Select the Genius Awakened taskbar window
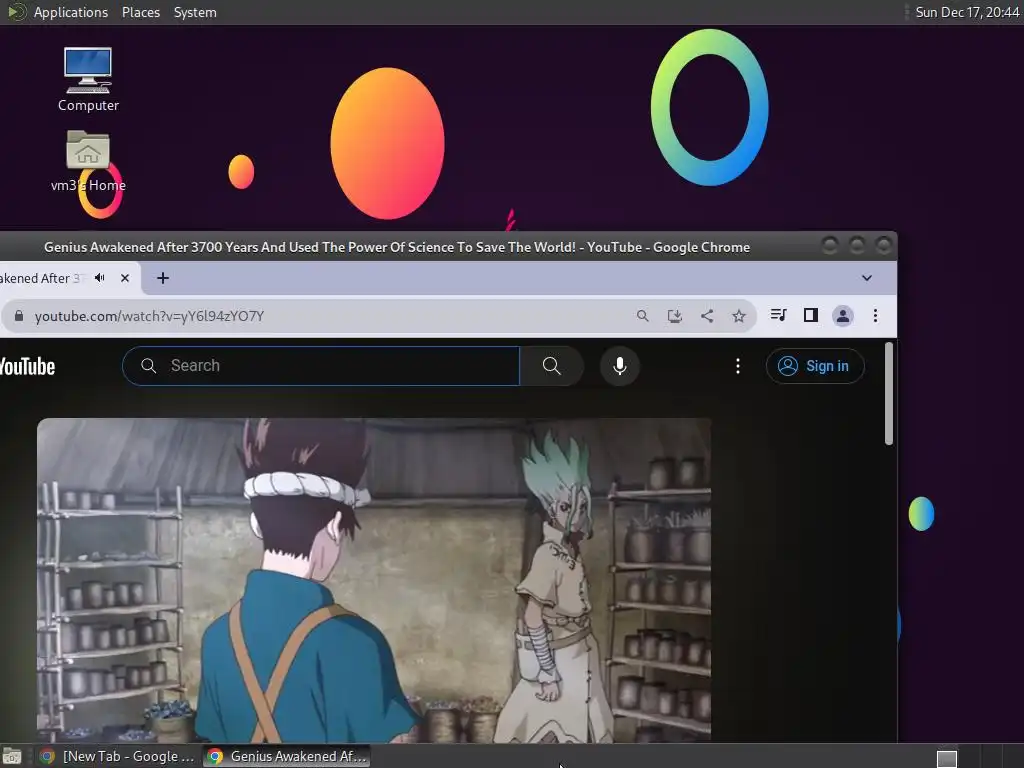 point(287,756)
